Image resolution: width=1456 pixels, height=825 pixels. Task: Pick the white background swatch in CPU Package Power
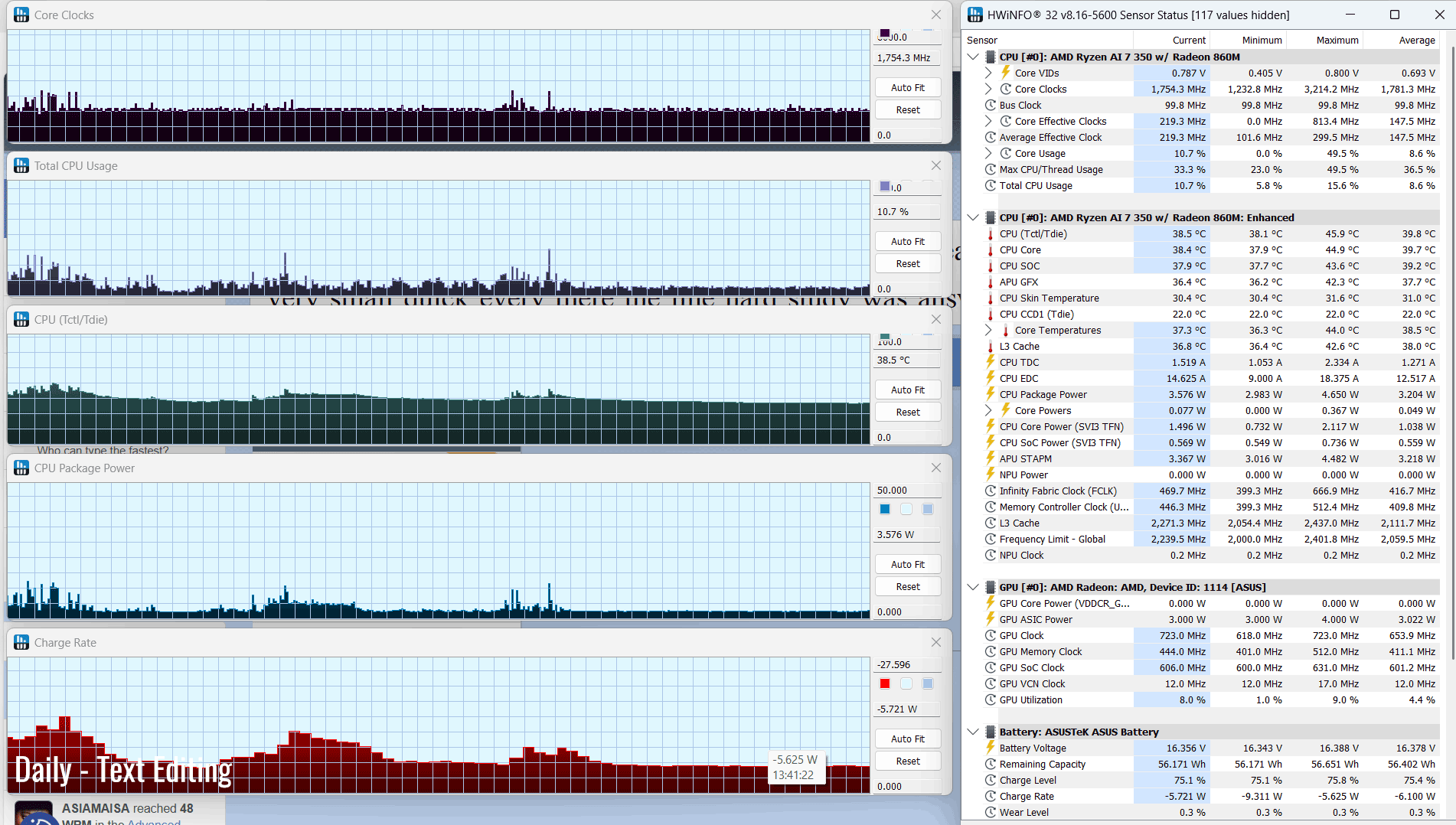click(906, 510)
